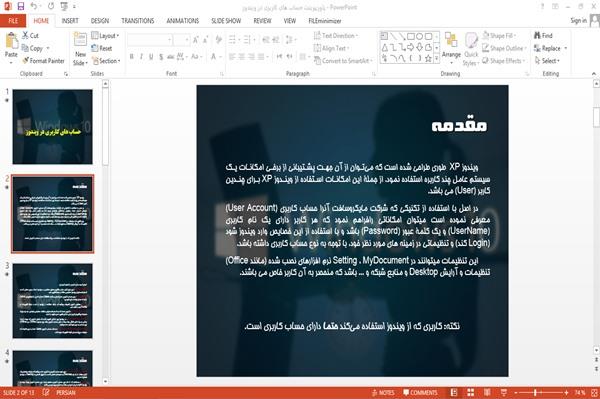Reset the slide layout
The height and width of the screenshot is (399, 600).
click(102, 48)
